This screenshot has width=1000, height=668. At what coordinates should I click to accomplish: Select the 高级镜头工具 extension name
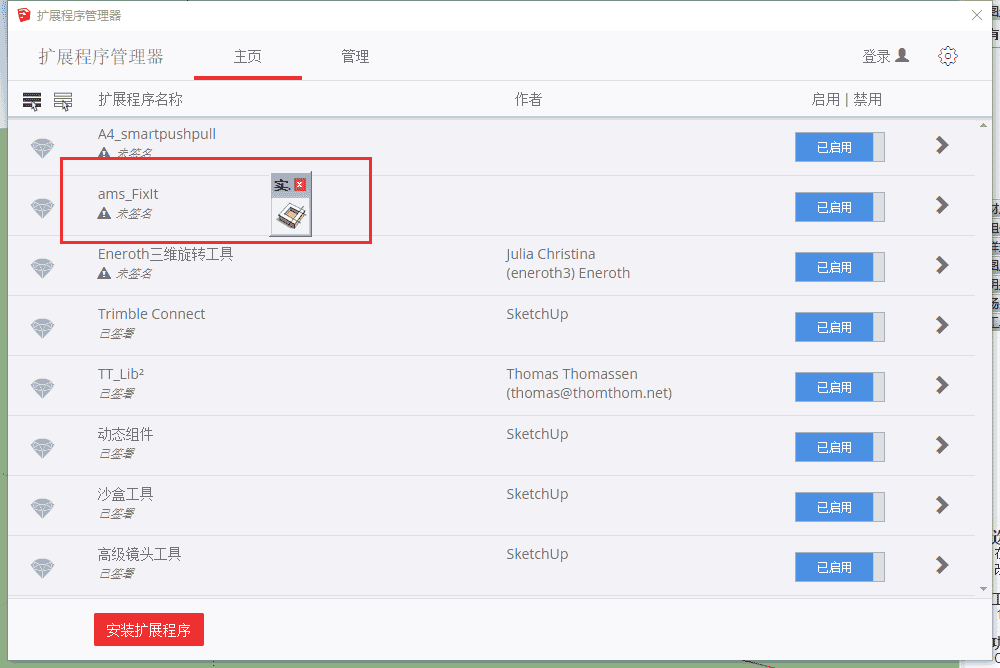140,554
